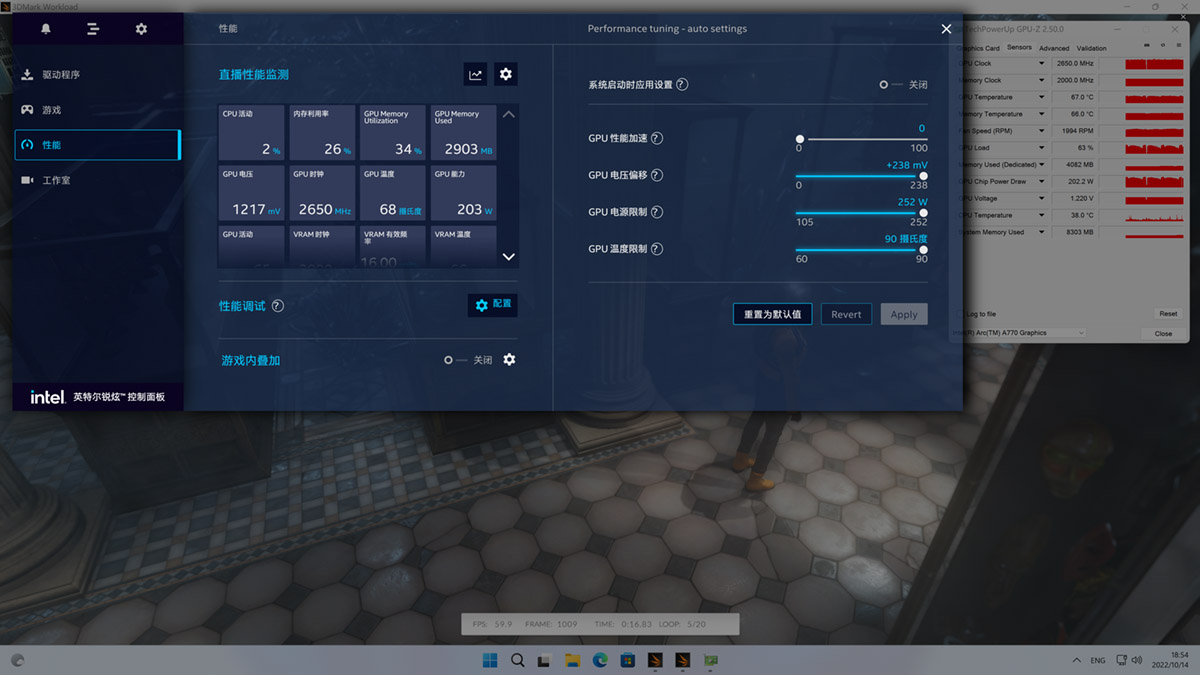Click help icon next to GPU 电压偏移
Viewport: 1200px width, 675px height.
657,175
